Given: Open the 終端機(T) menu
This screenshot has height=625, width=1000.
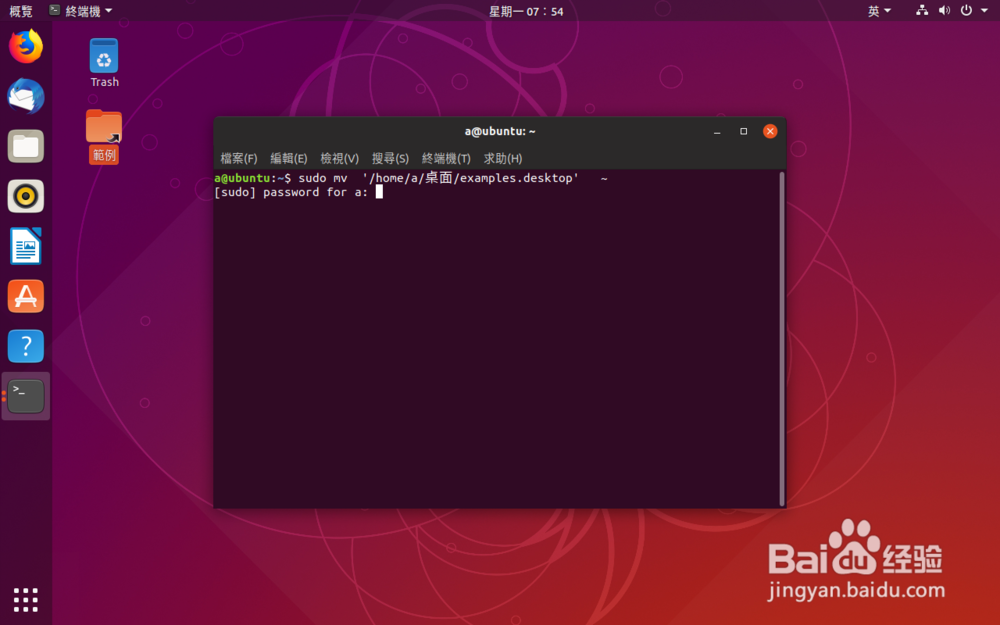Looking at the screenshot, I should pyautogui.click(x=446, y=158).
